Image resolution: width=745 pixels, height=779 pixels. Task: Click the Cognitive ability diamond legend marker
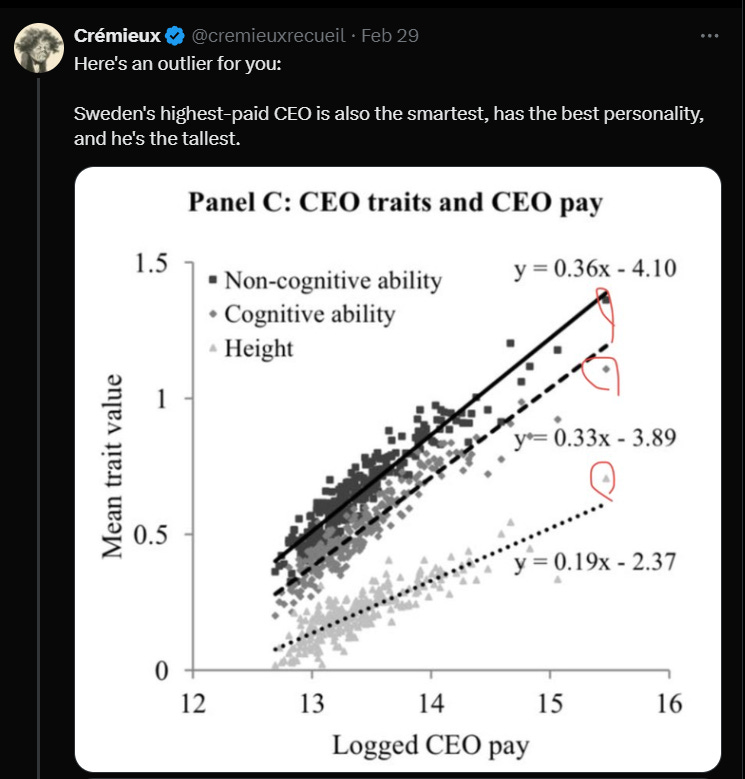tap(213, 314)
